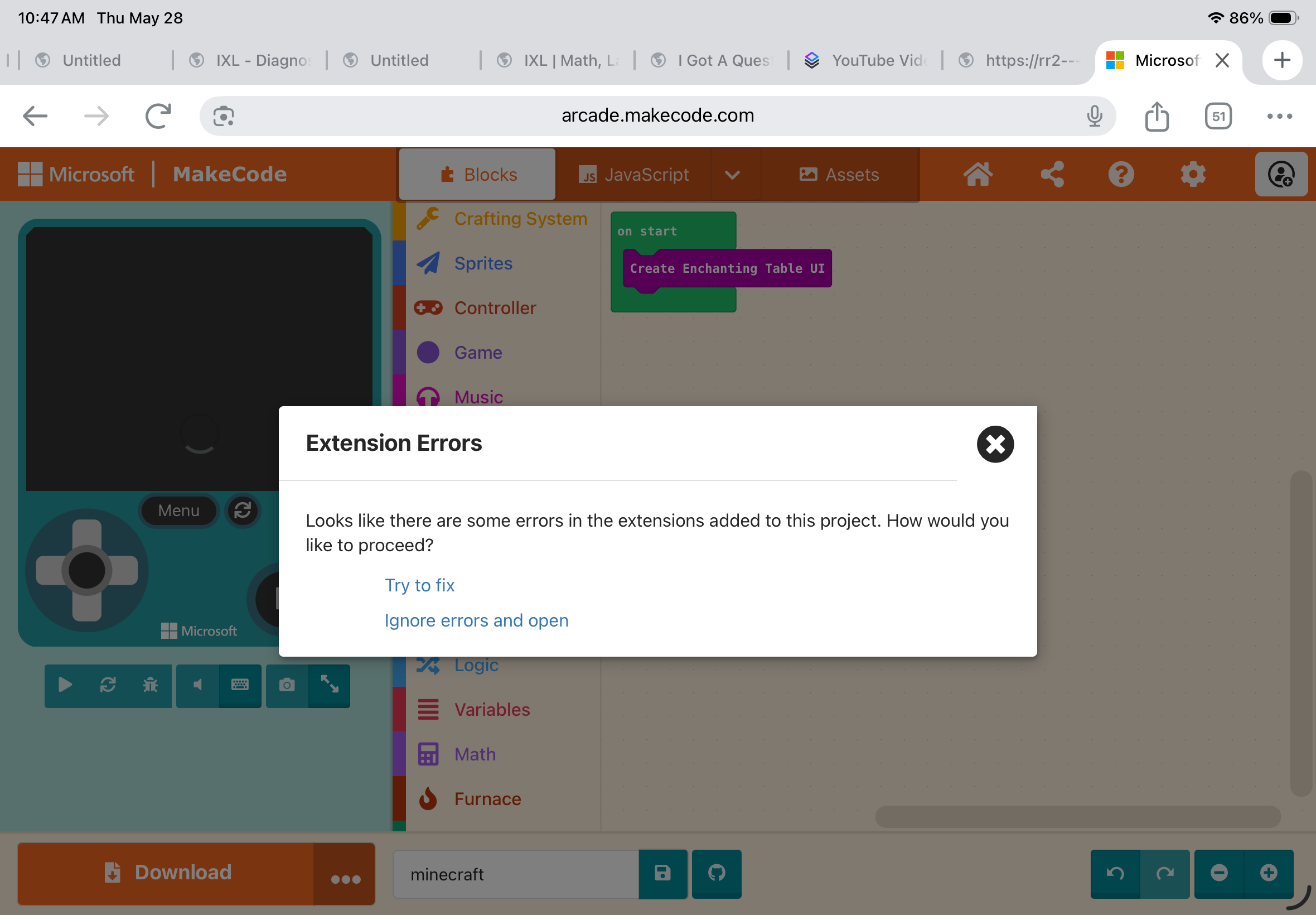Image resolution: width=1316 pixels, height=915 pixels.
Task: Zoom out the workspace
Action: click(1218, 873)
